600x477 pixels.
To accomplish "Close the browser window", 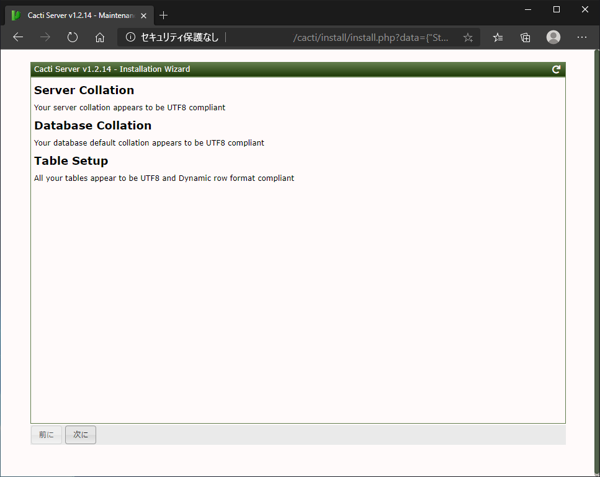I will (585, 10).
